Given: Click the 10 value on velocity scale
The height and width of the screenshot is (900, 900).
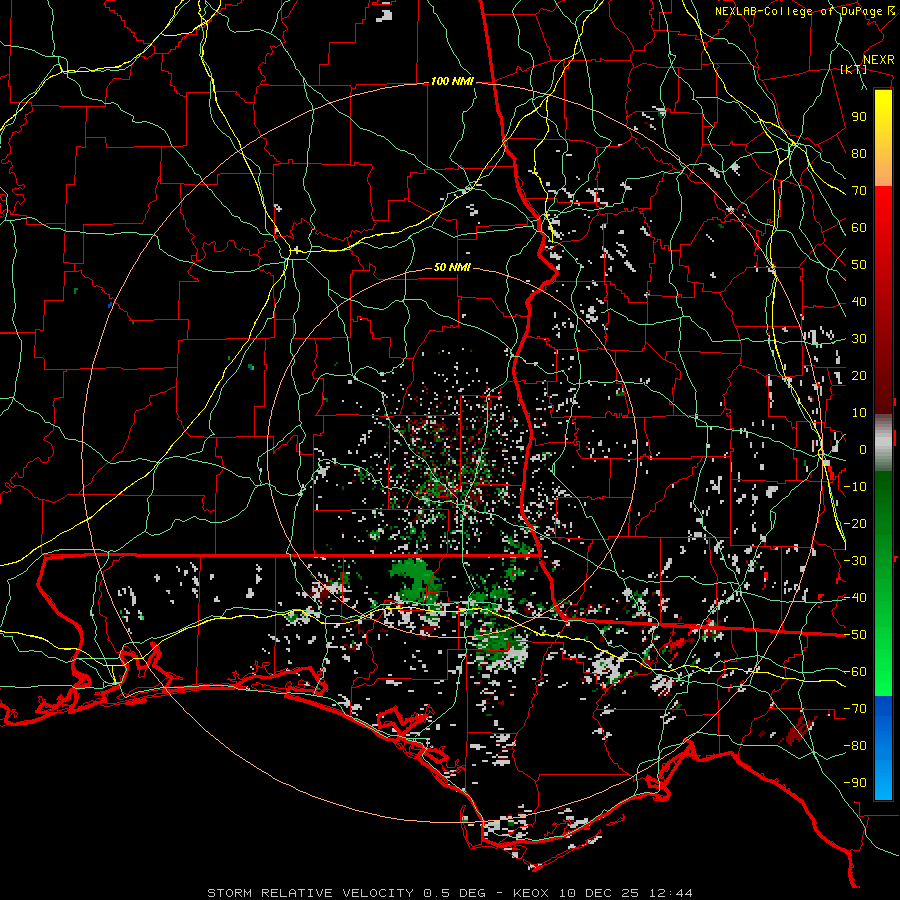Looking at the screenshot, I should pos(859,413).
